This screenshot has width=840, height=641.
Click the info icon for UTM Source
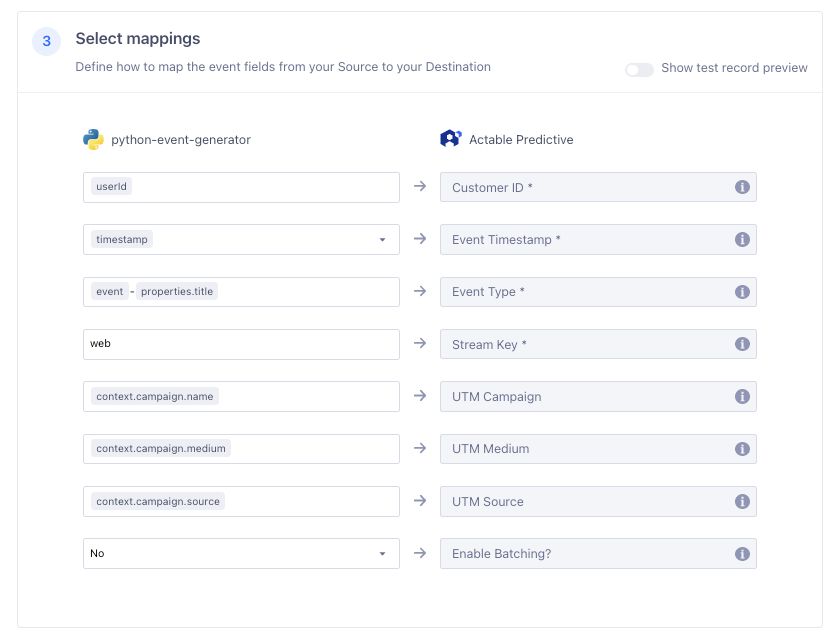[742, 501]
